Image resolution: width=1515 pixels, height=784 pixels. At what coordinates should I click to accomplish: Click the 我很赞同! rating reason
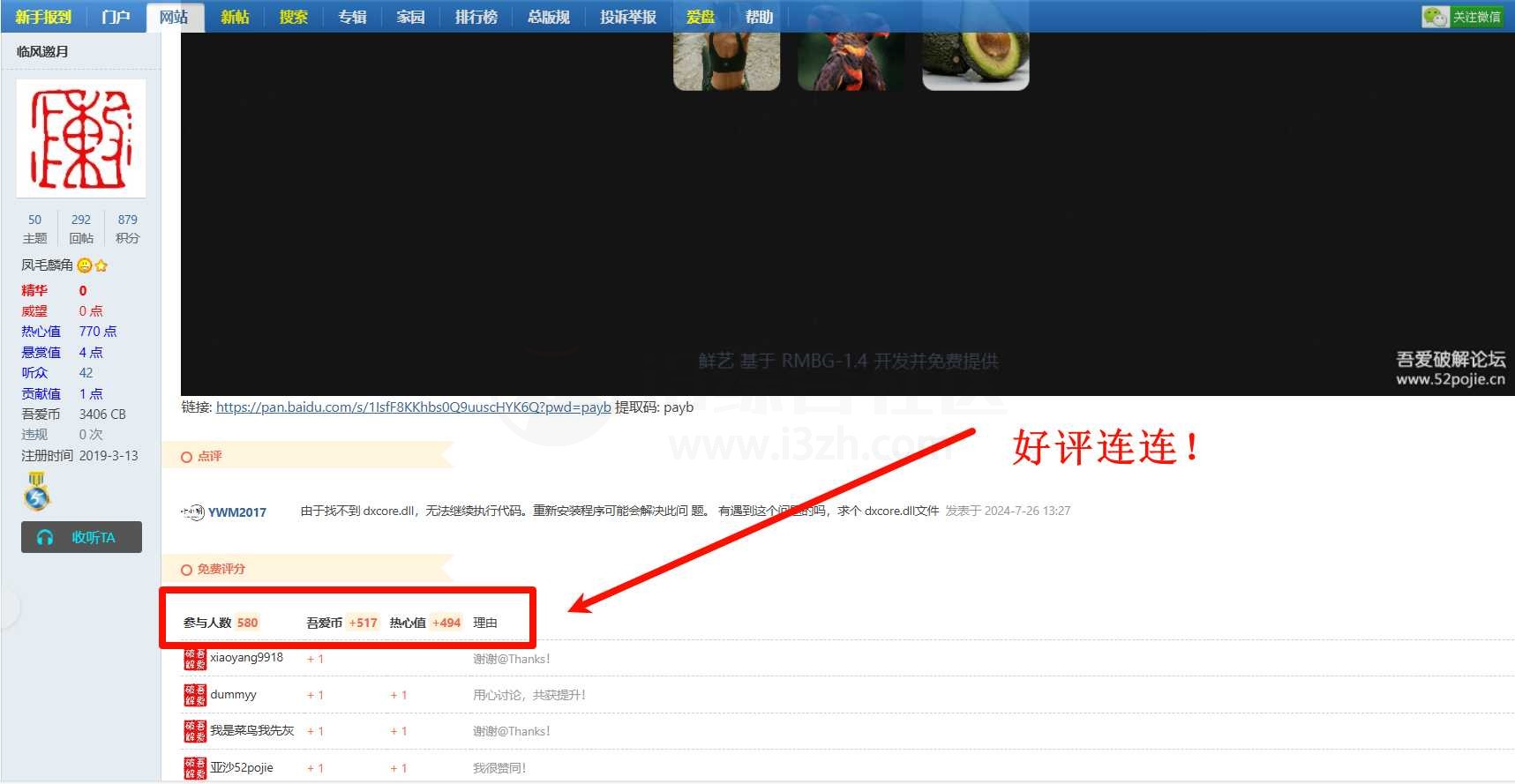[499, 768]
